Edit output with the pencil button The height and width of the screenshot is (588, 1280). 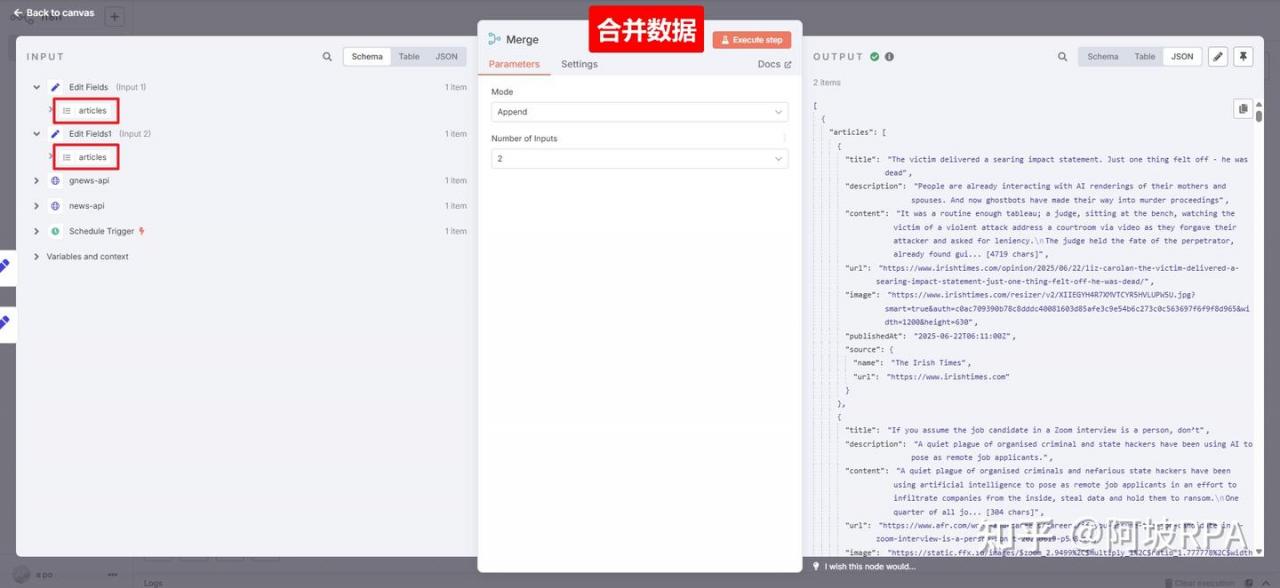coord(1217,57)
